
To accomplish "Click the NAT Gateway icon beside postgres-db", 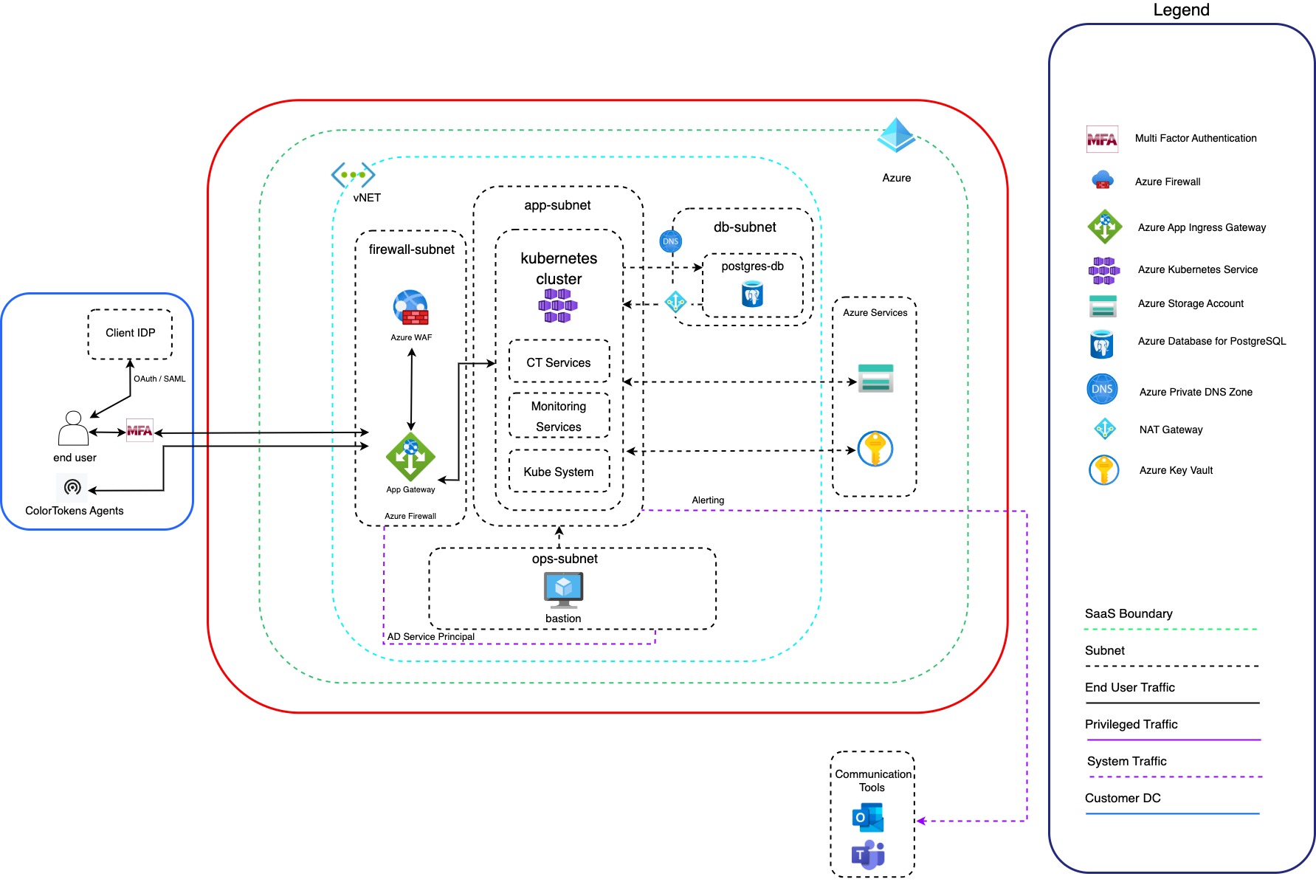I will tap(675, 301).
